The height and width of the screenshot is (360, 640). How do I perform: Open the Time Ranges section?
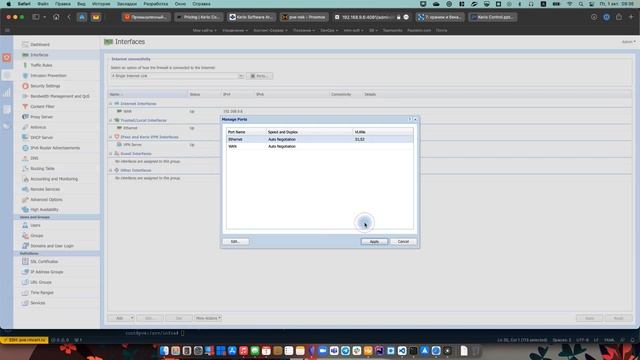42,293
